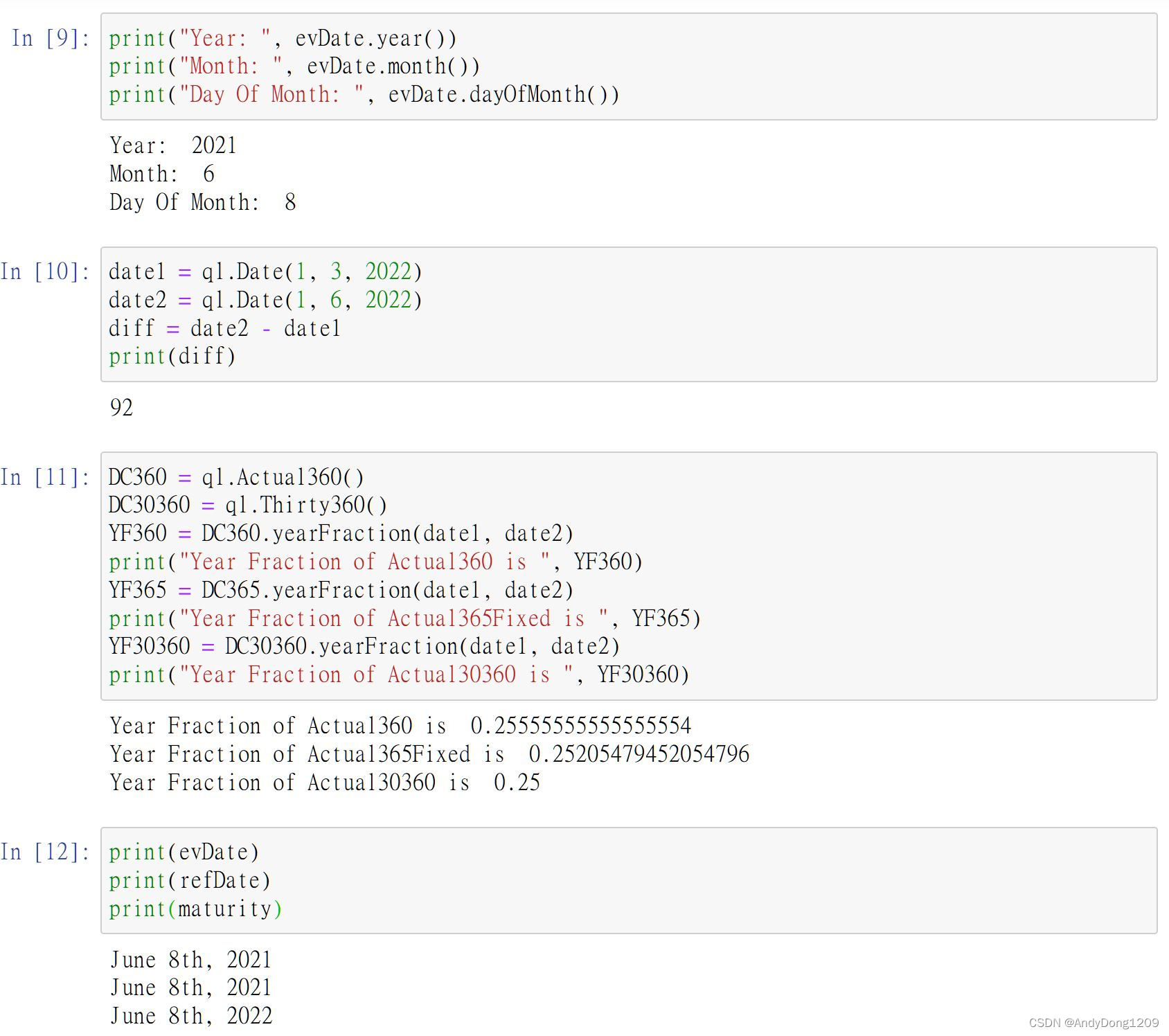Click inside the In [9] code cell

coord(346,66)
